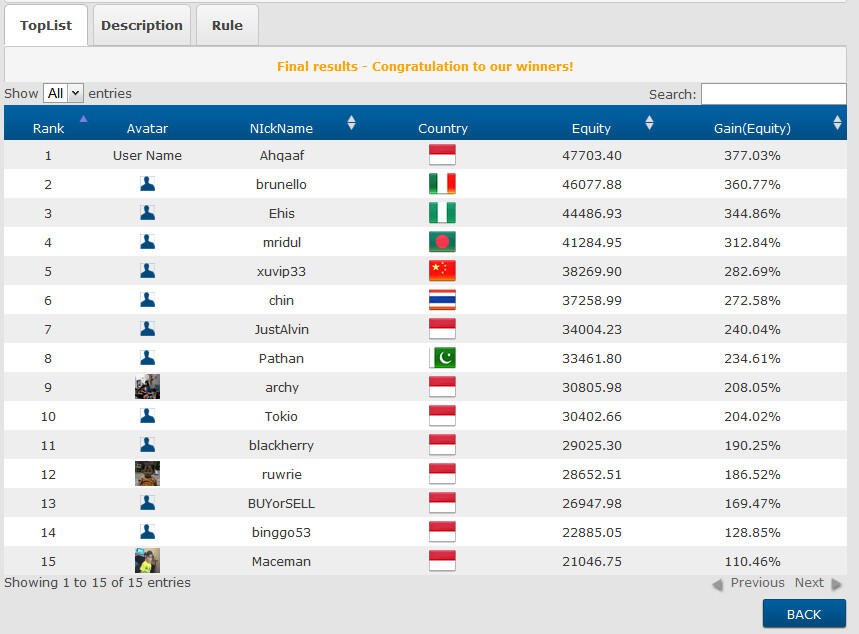Click gain value 110.46%
The width and height of the screenshot is (859, 634).
752,562
